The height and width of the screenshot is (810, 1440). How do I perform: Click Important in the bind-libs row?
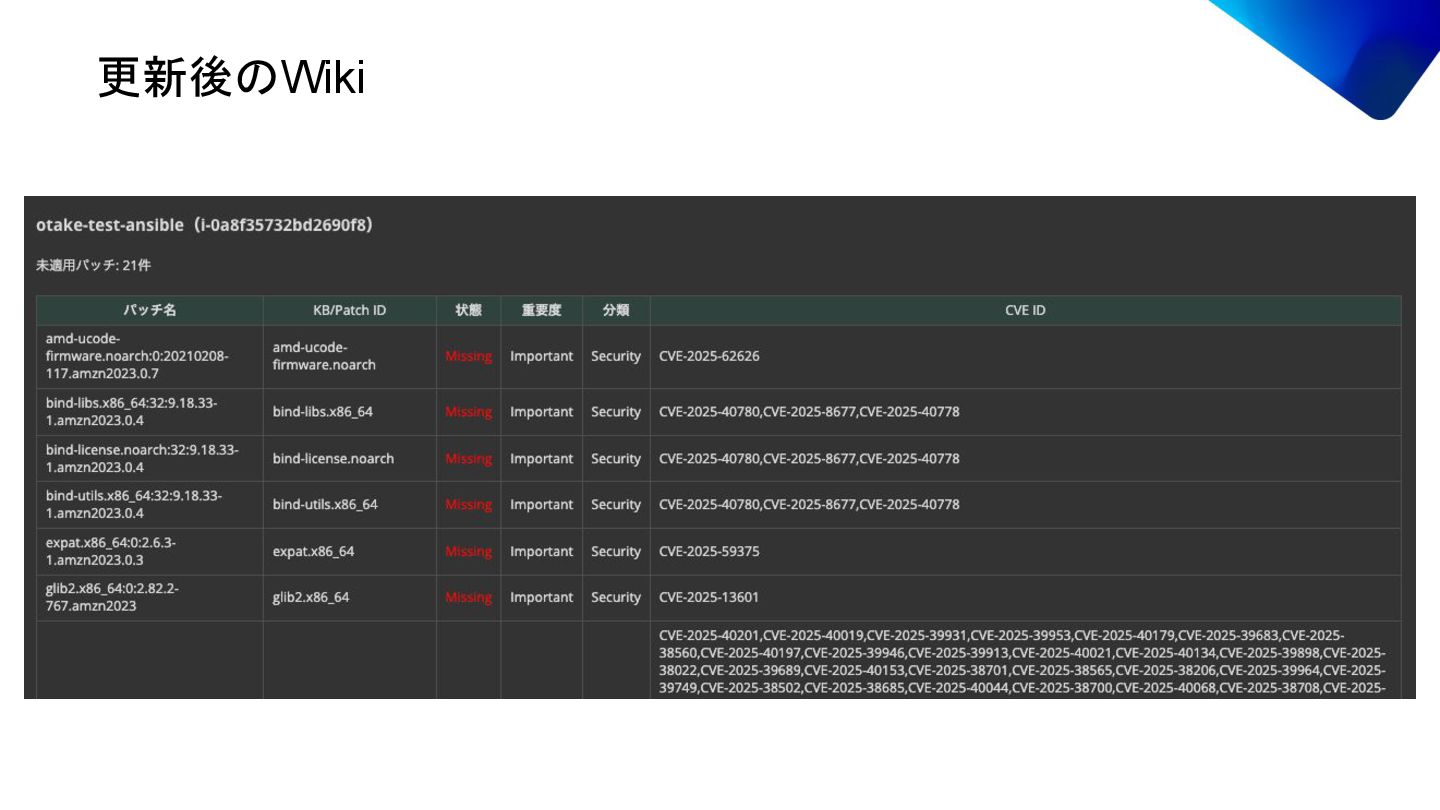click(x=541, y=412)
